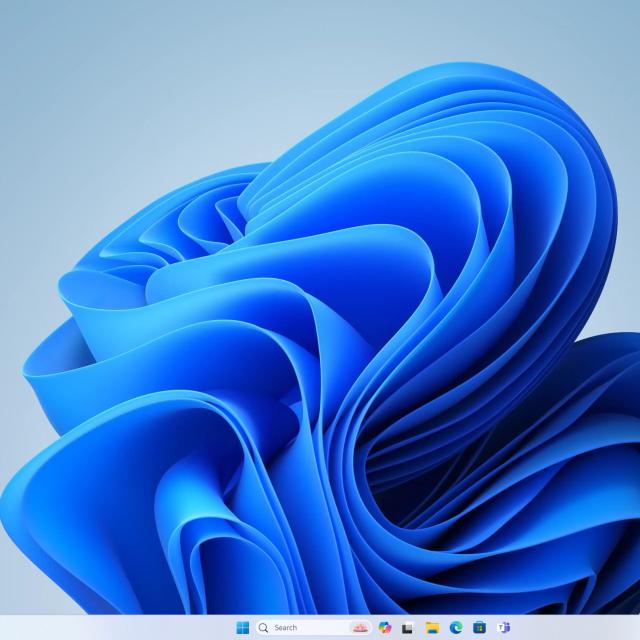Open Task View from the taskbar
Screen dimensions: 640x640
click(408, 627)
